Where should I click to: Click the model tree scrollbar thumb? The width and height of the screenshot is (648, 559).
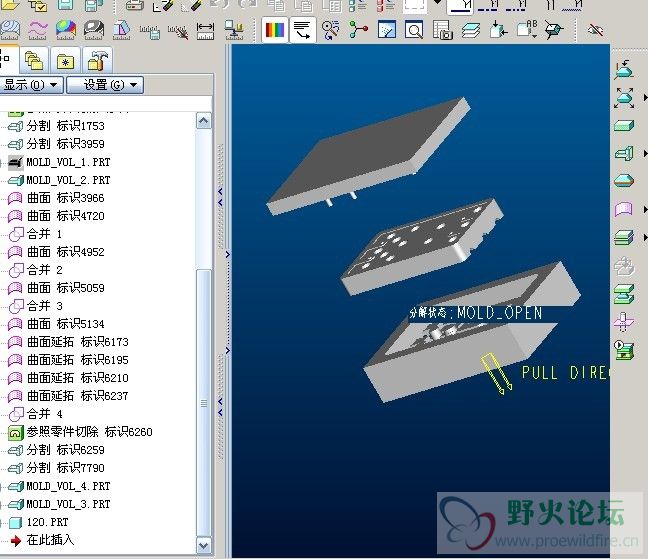coord(203,403)
